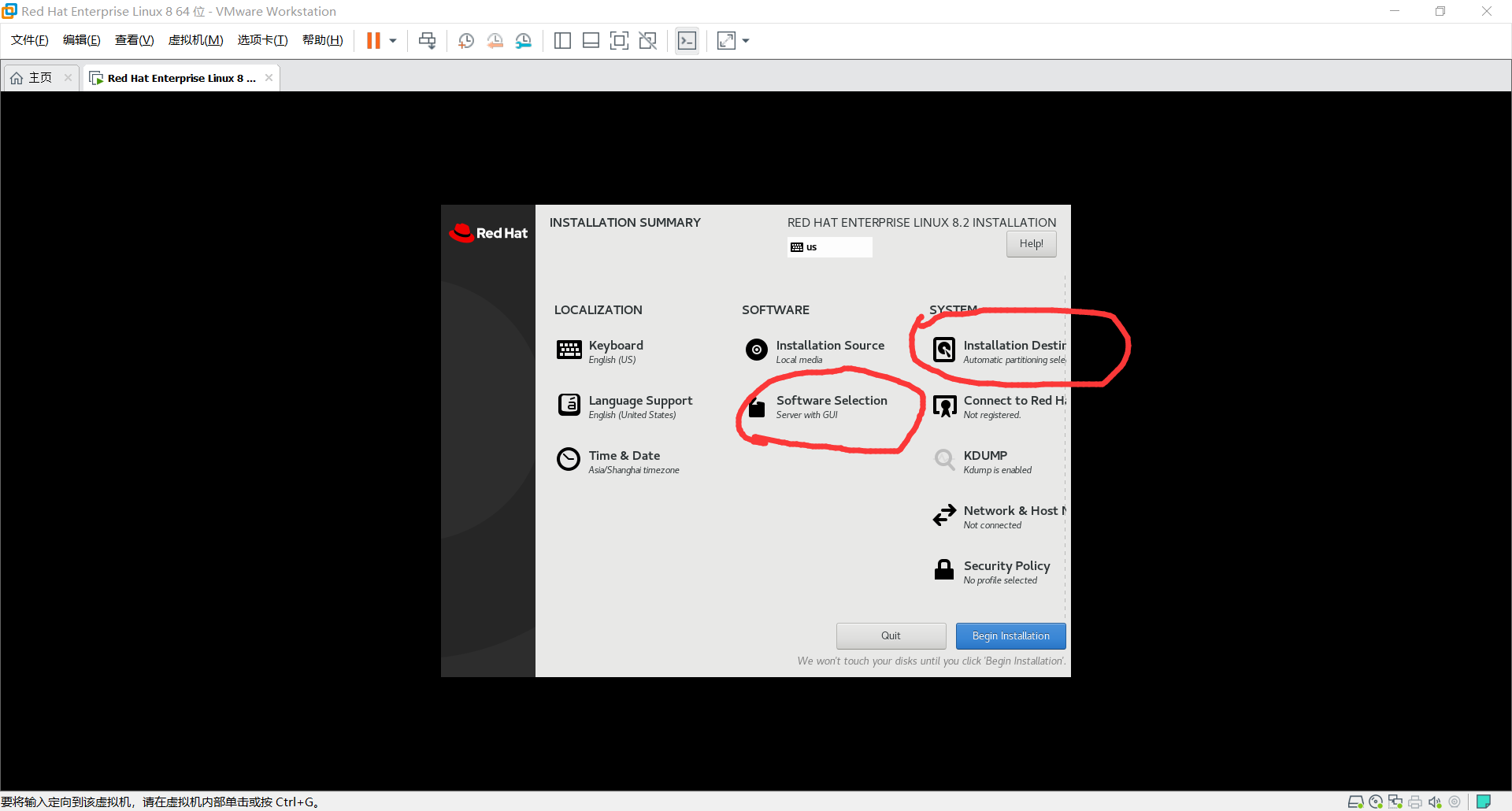1512x811 pixels.
Task: Pause the virtual machine with the orange pause icon
Action: (373, 41)
